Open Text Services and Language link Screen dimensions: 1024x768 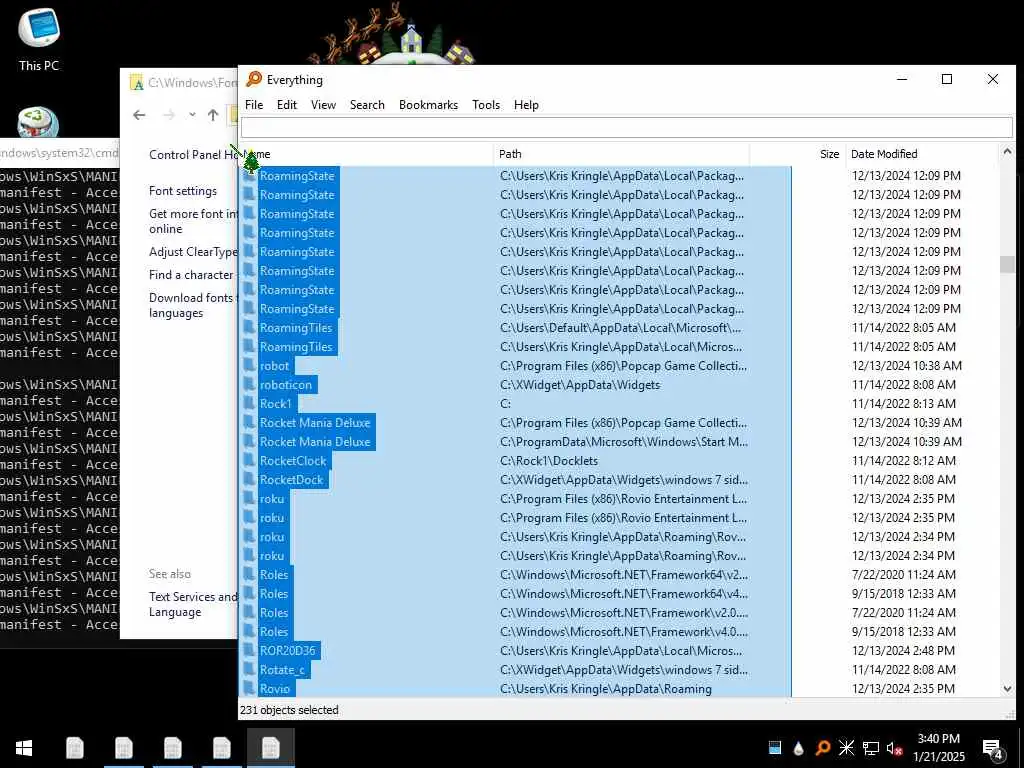(193, 604)
